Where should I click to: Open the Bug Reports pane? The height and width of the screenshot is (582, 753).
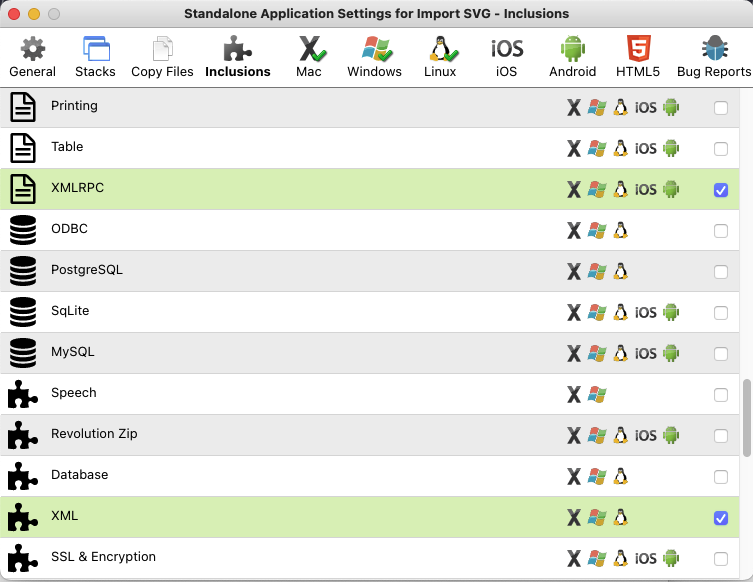click(x=714, y=57)
